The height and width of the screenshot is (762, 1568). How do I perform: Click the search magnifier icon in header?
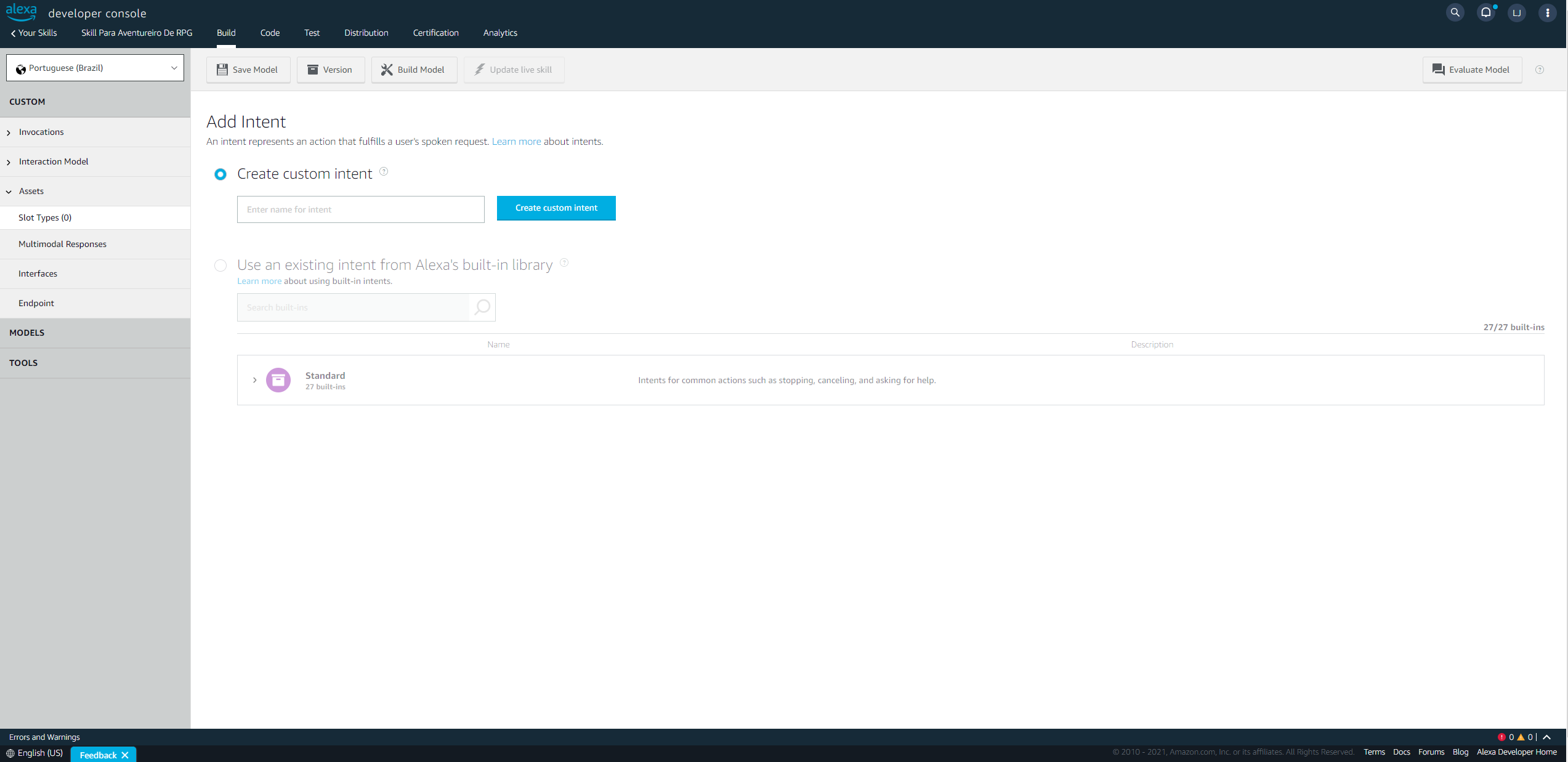click(x=1455, y=12)
